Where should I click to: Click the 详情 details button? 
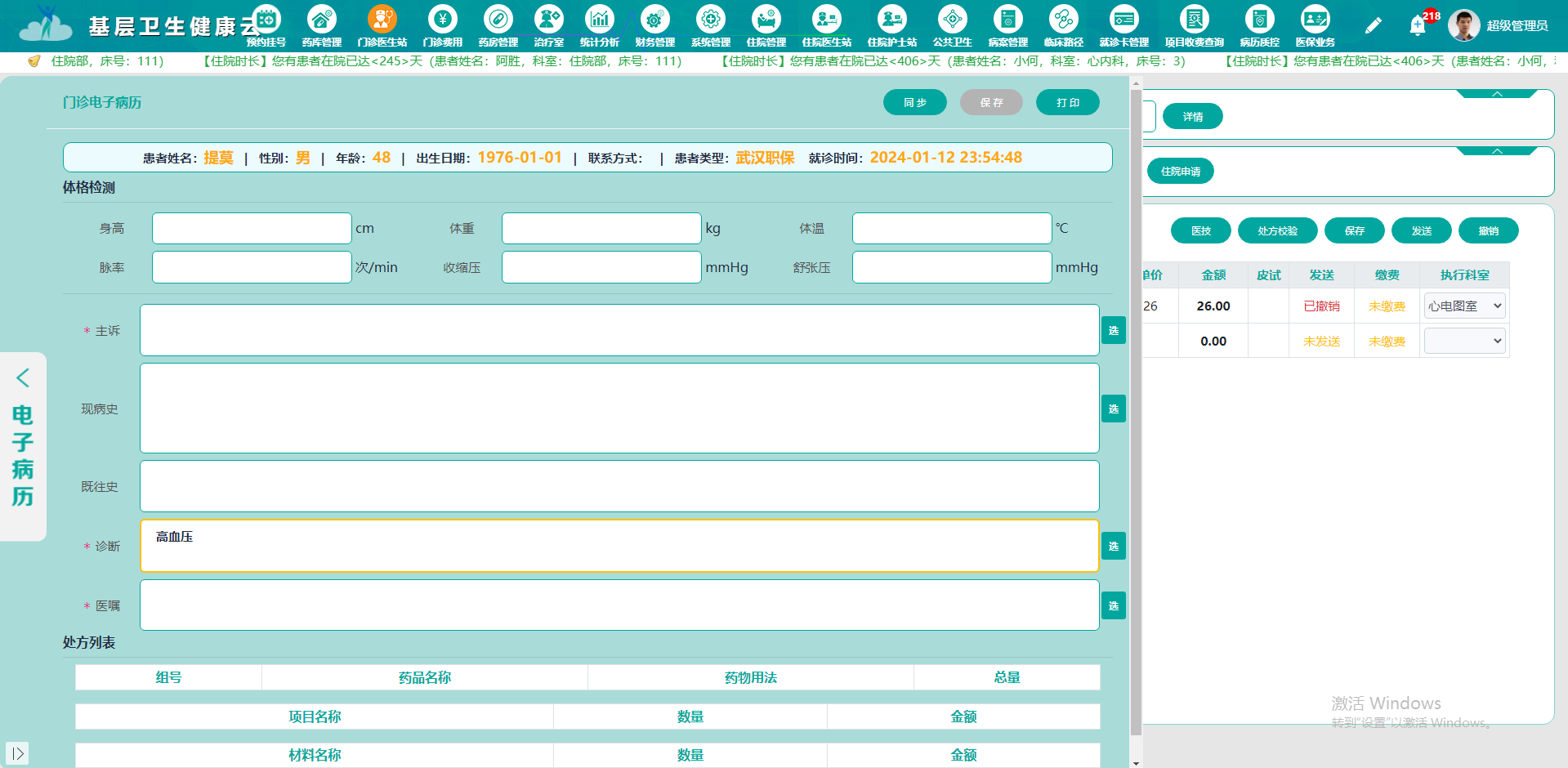[1193, 117]
